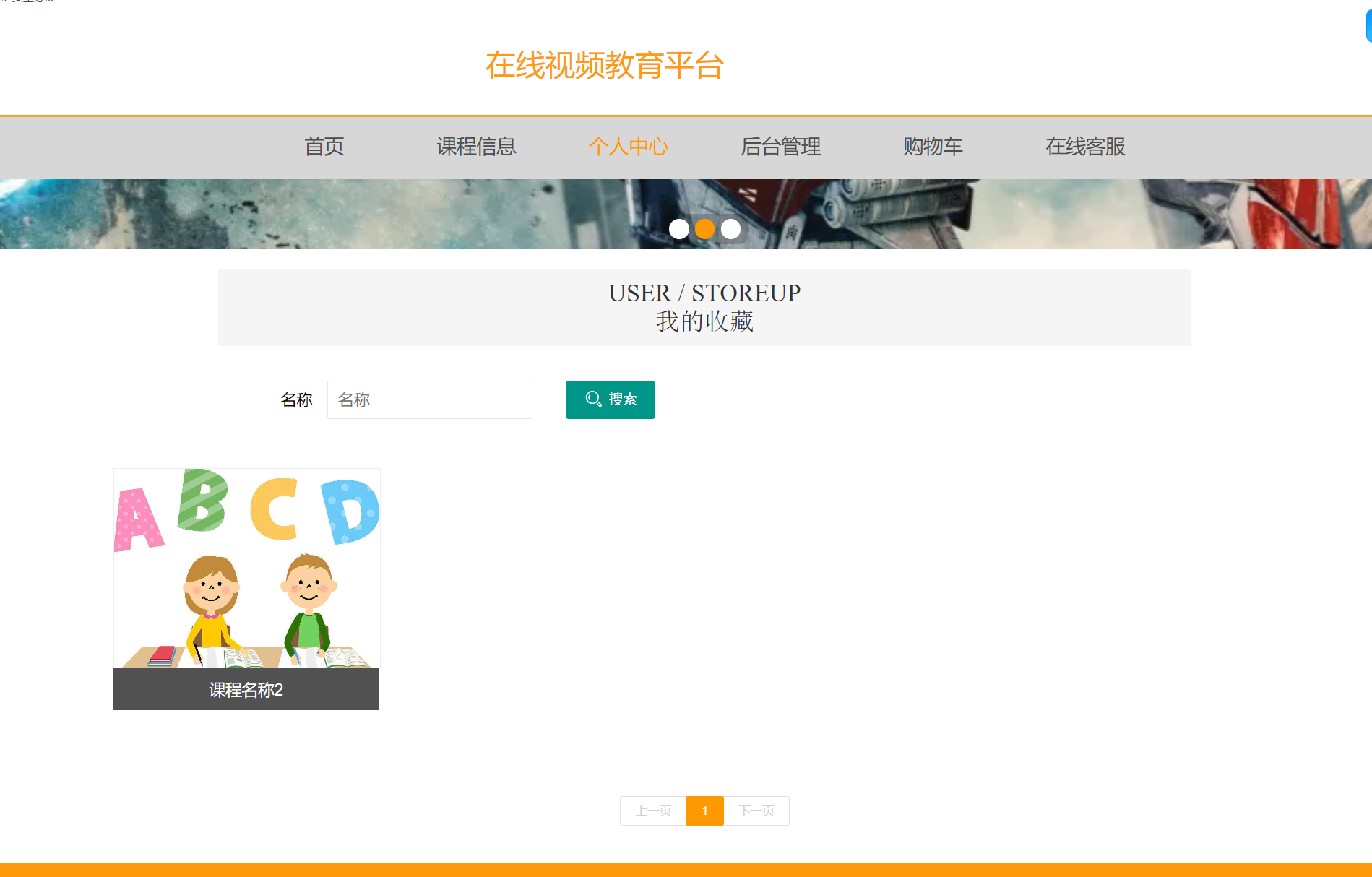This screenshot has width=1372, height=877.
Task: Click the magnifier icon inside the search button
Action: coord(593,398)
